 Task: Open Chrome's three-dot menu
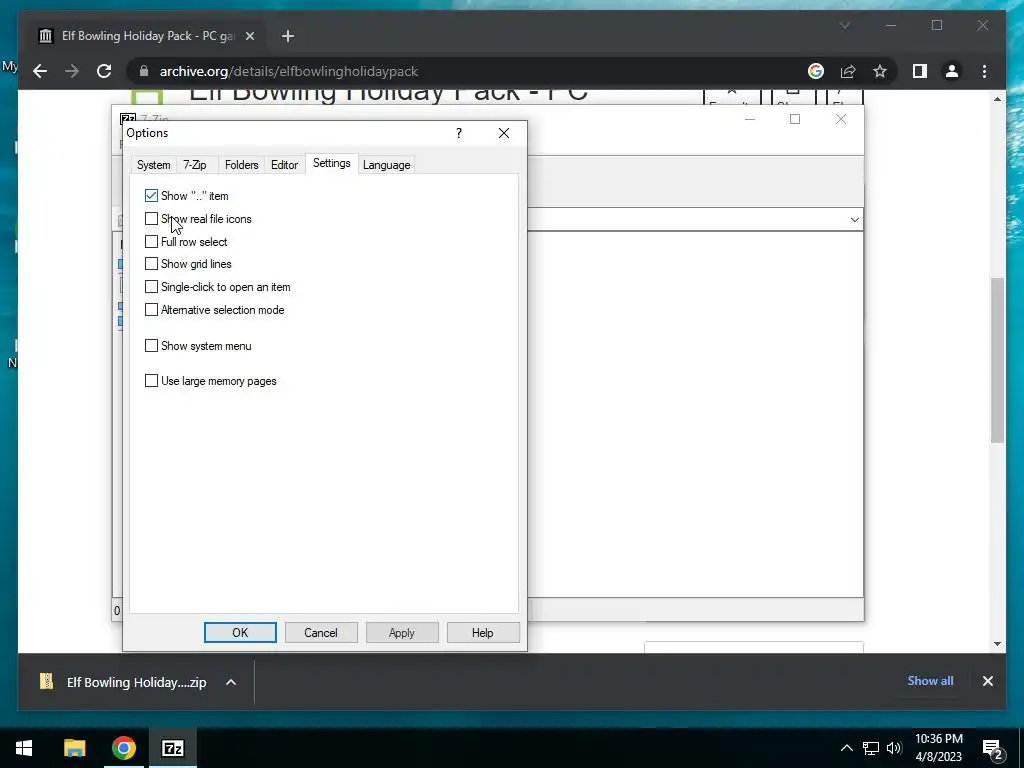pyautogui.click(x=984, y=71)
